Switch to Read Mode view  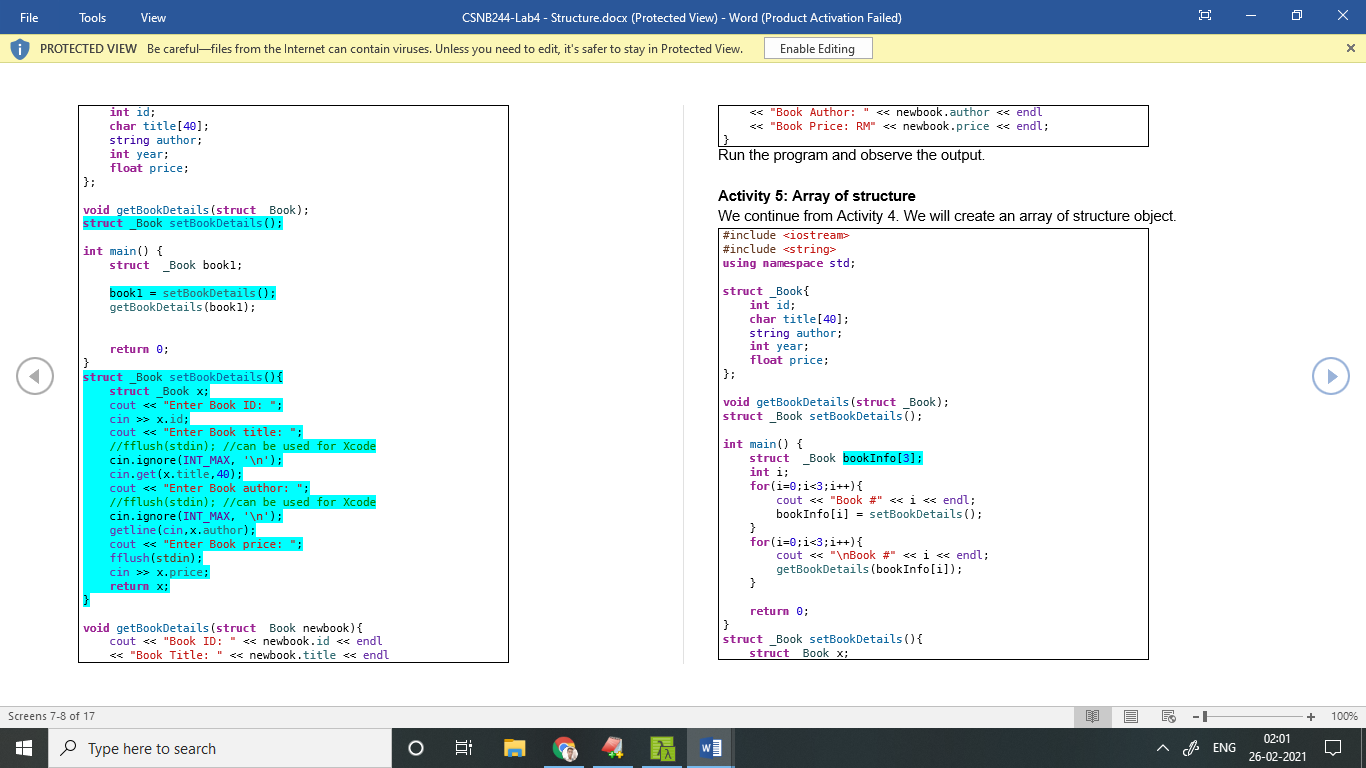[x=1092, y=716]
